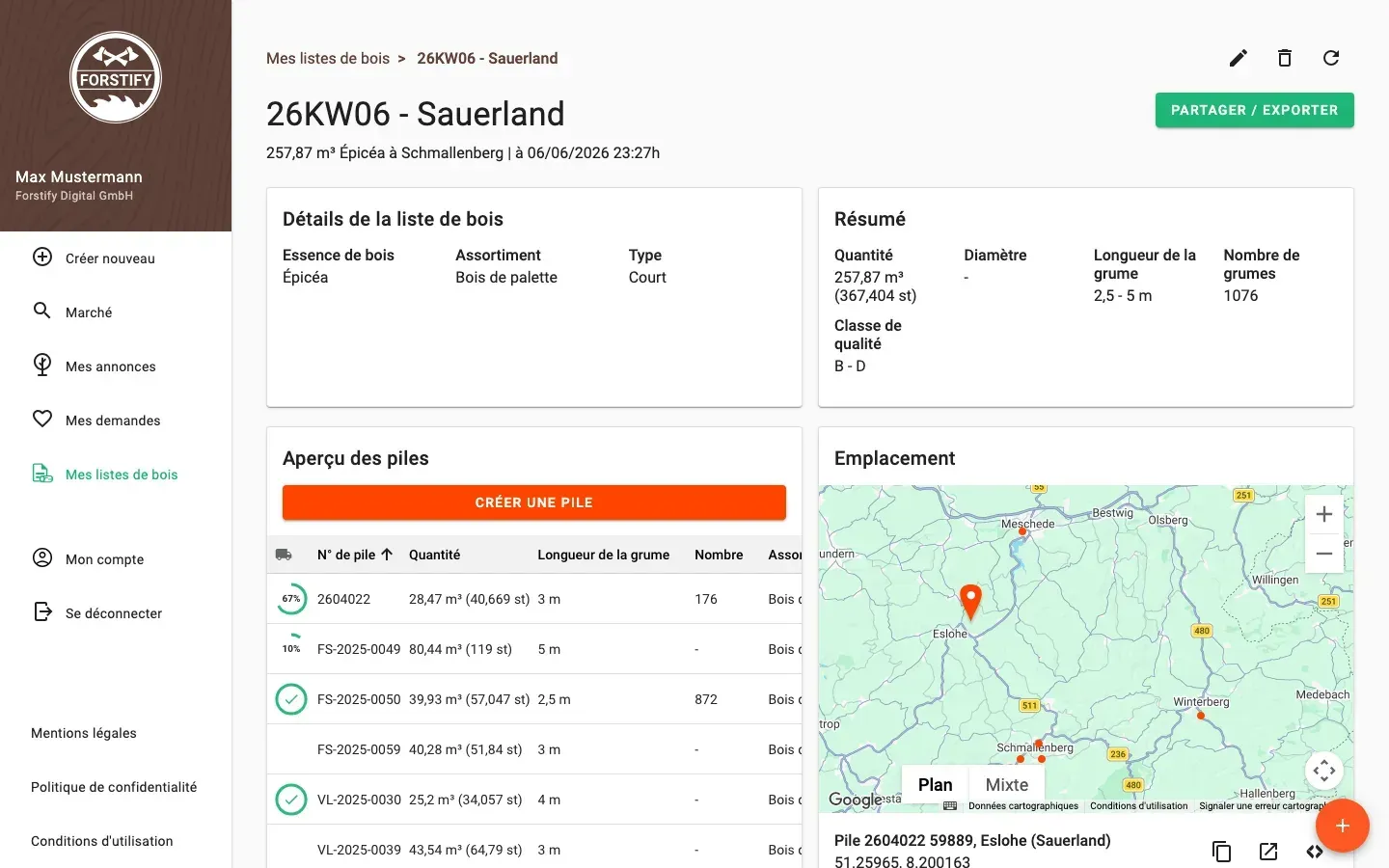
Task: Click the Winterberg marker on the map
Action: tap(1201, 716)
